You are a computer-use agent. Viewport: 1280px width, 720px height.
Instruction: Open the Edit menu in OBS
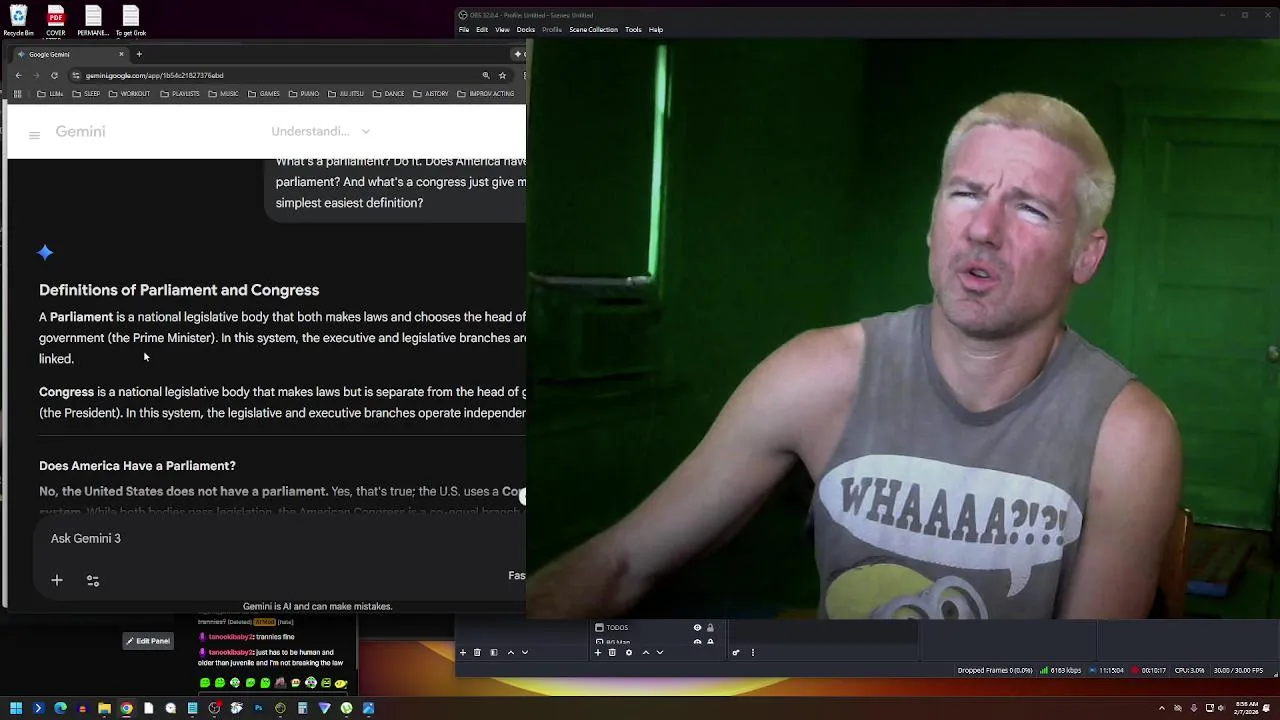[x=482, y=30]
